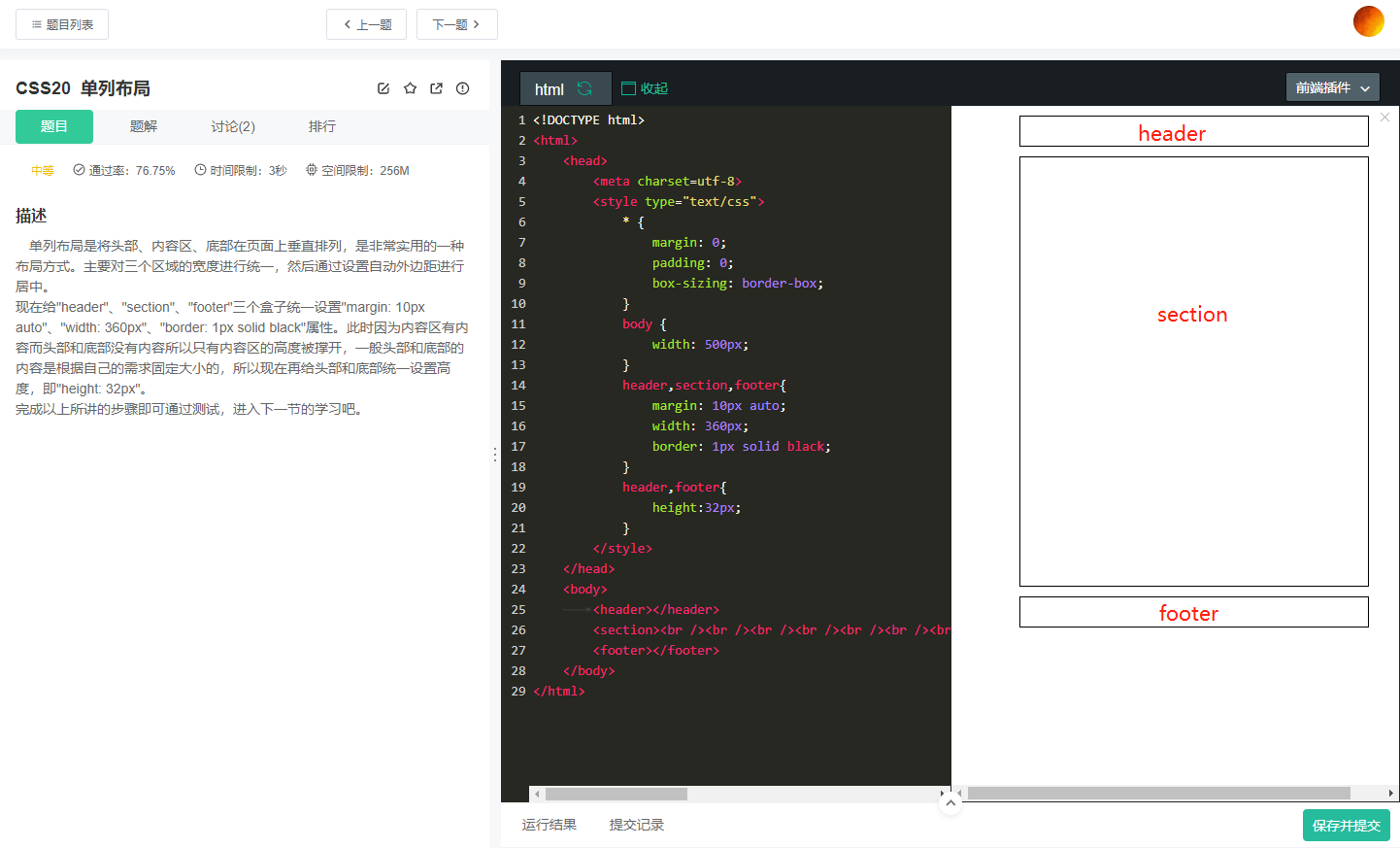Open the 运行结果 tab
Screen dimensions: 1400x848
tap(550, 825)
